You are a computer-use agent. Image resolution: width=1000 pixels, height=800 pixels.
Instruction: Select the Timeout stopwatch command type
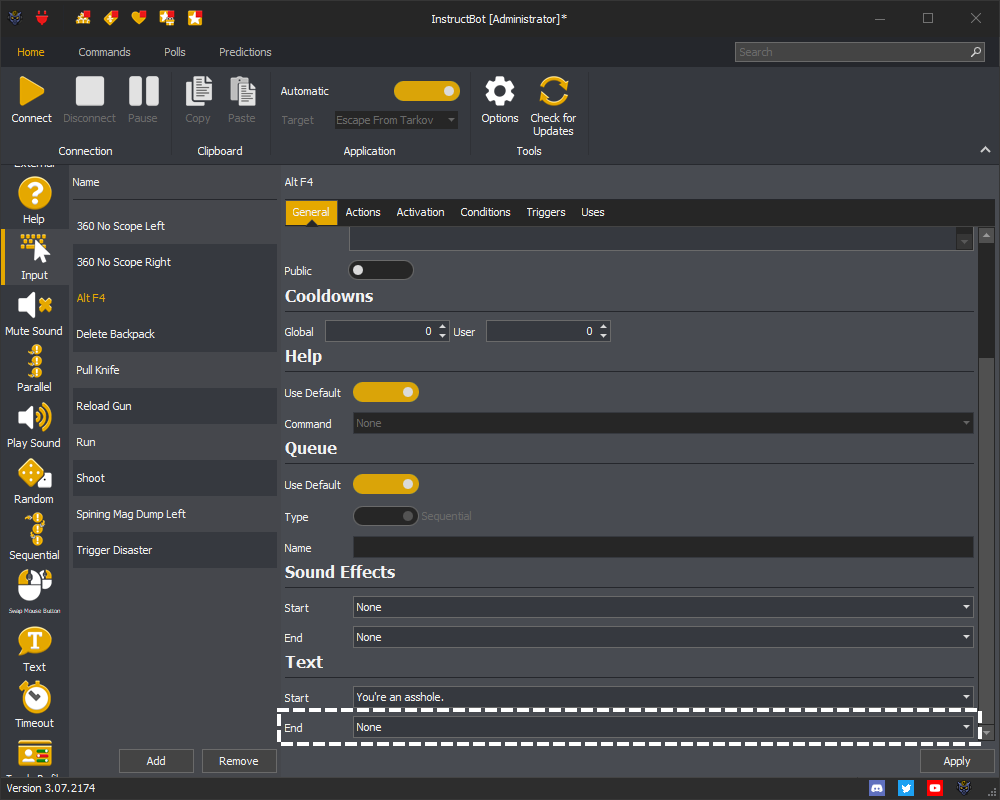coord(34,705)
